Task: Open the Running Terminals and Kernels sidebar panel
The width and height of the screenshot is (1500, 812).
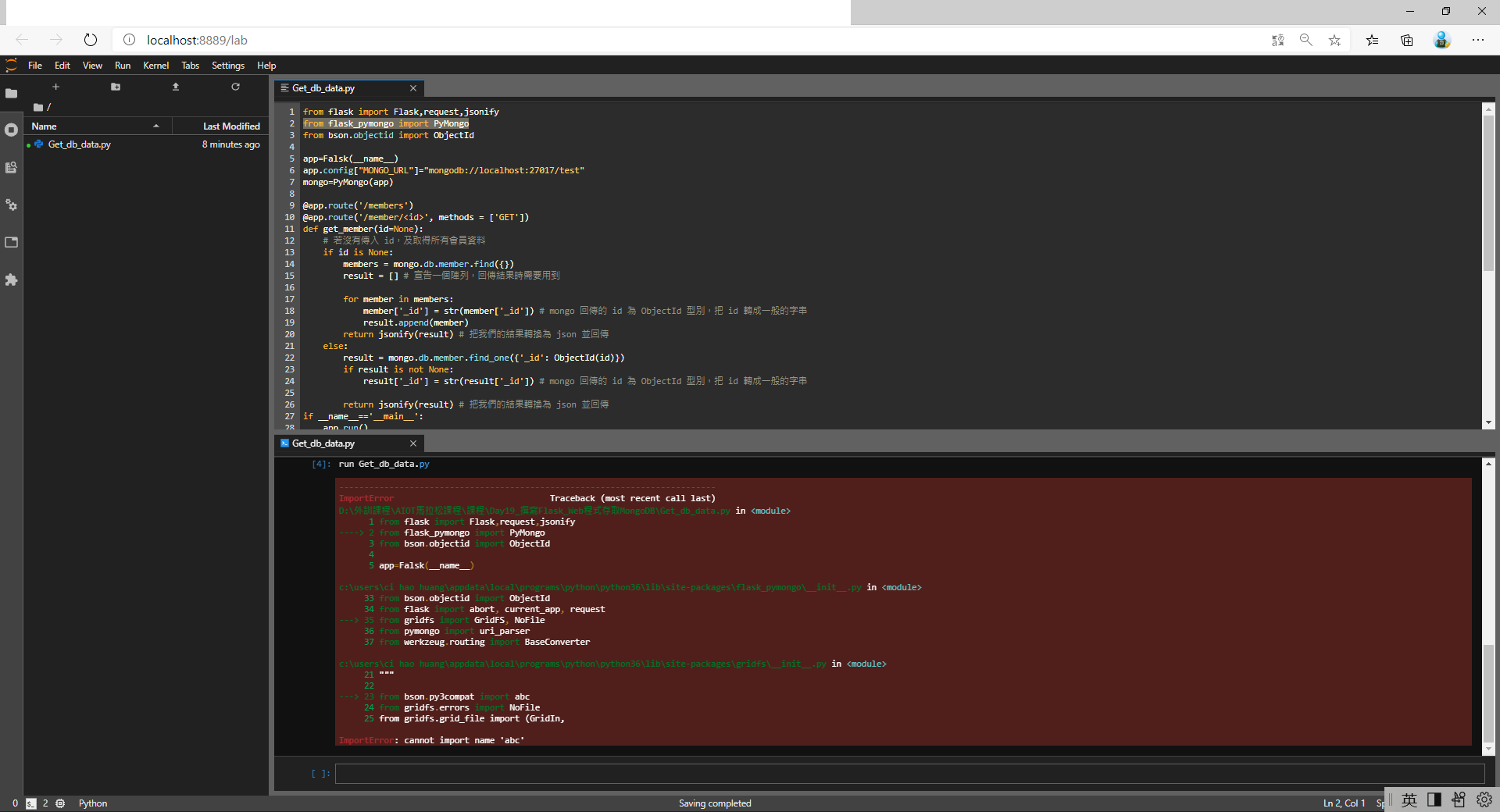Action: point(11,130)
